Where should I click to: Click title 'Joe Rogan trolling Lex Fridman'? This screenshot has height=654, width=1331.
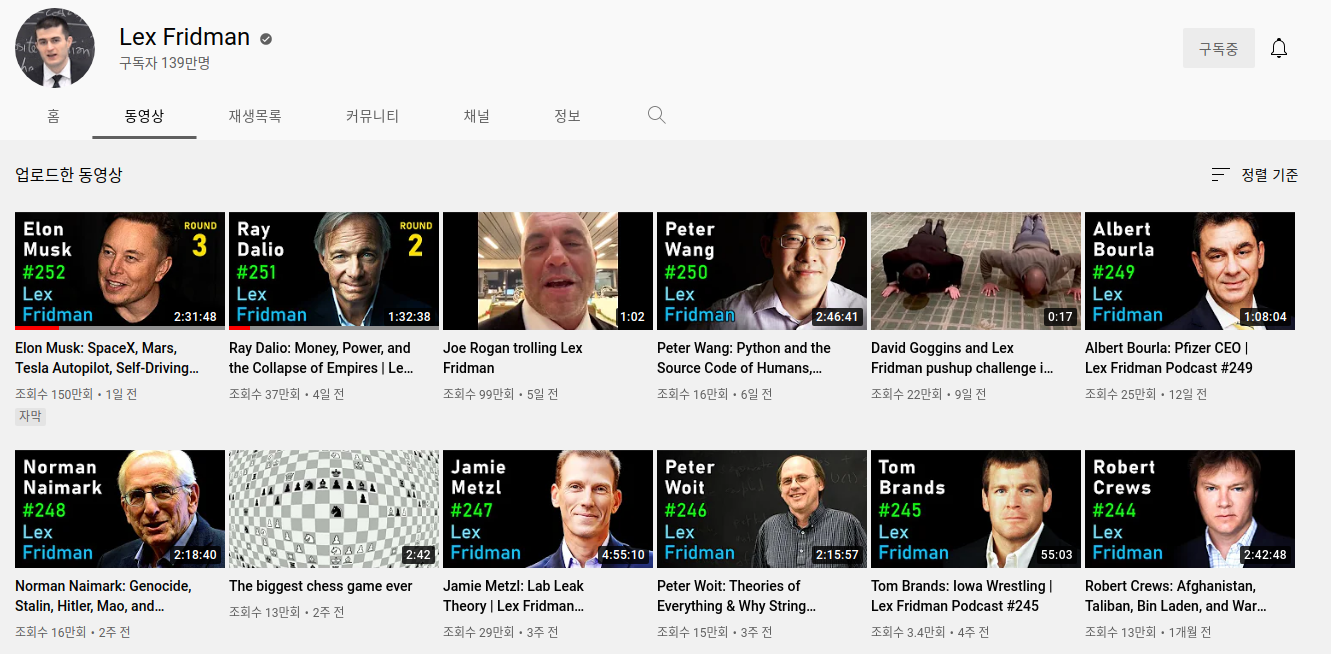pos(513,358)
